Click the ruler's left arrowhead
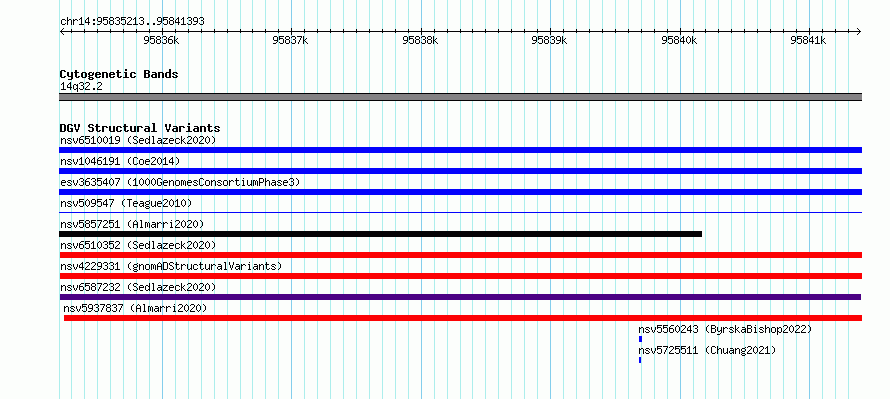The width and height of the screenshot is (890, 399). point(62,32)
